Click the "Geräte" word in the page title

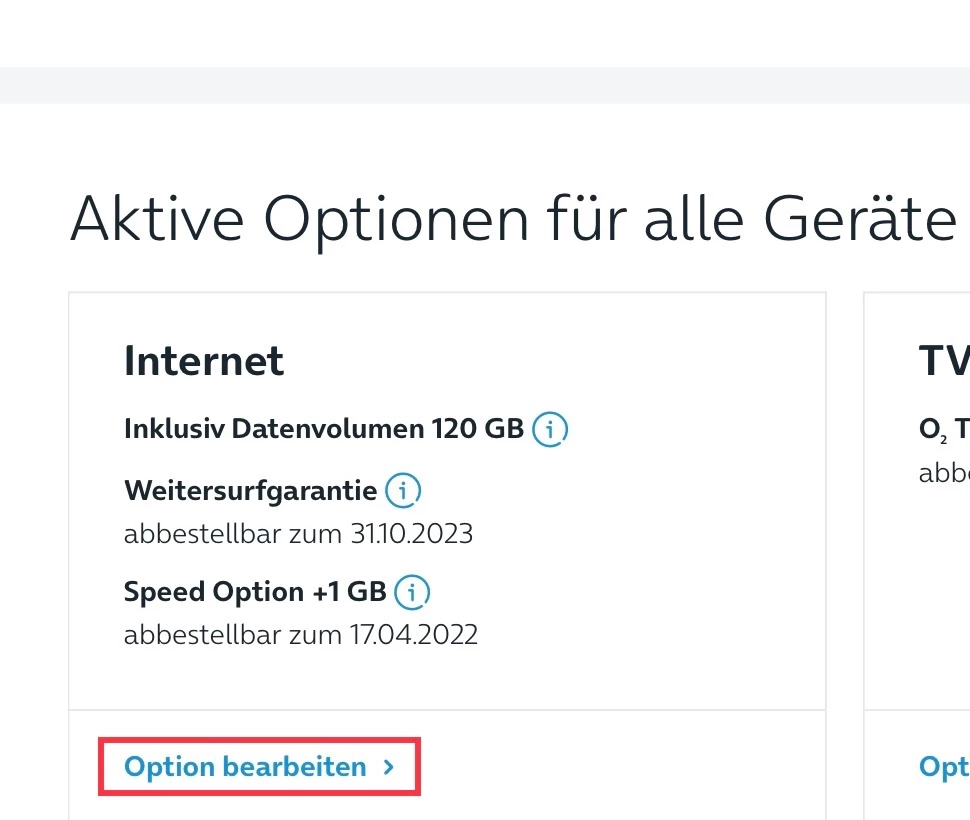(x=859, y=218)
